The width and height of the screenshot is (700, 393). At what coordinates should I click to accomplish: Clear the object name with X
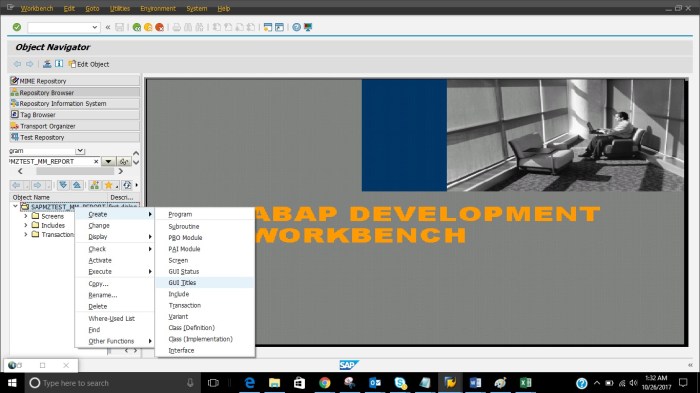pos(96,161)
